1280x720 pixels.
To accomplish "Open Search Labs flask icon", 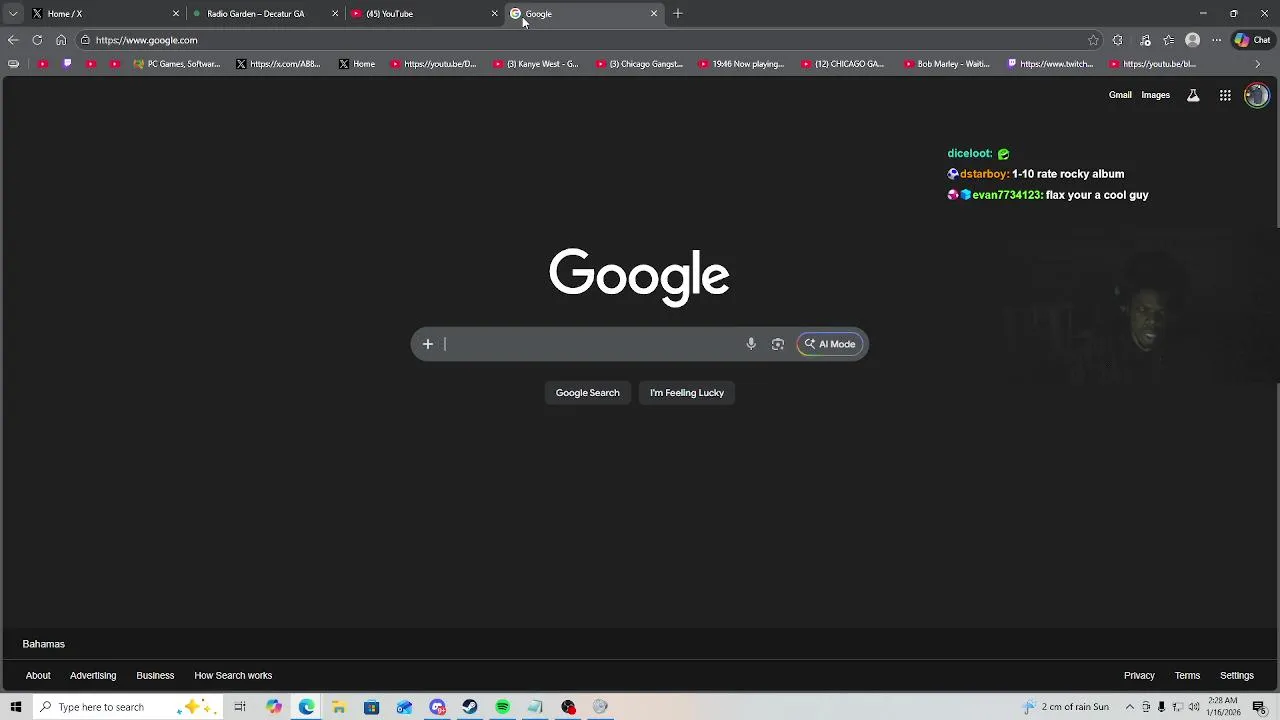I will (1193, 95).
